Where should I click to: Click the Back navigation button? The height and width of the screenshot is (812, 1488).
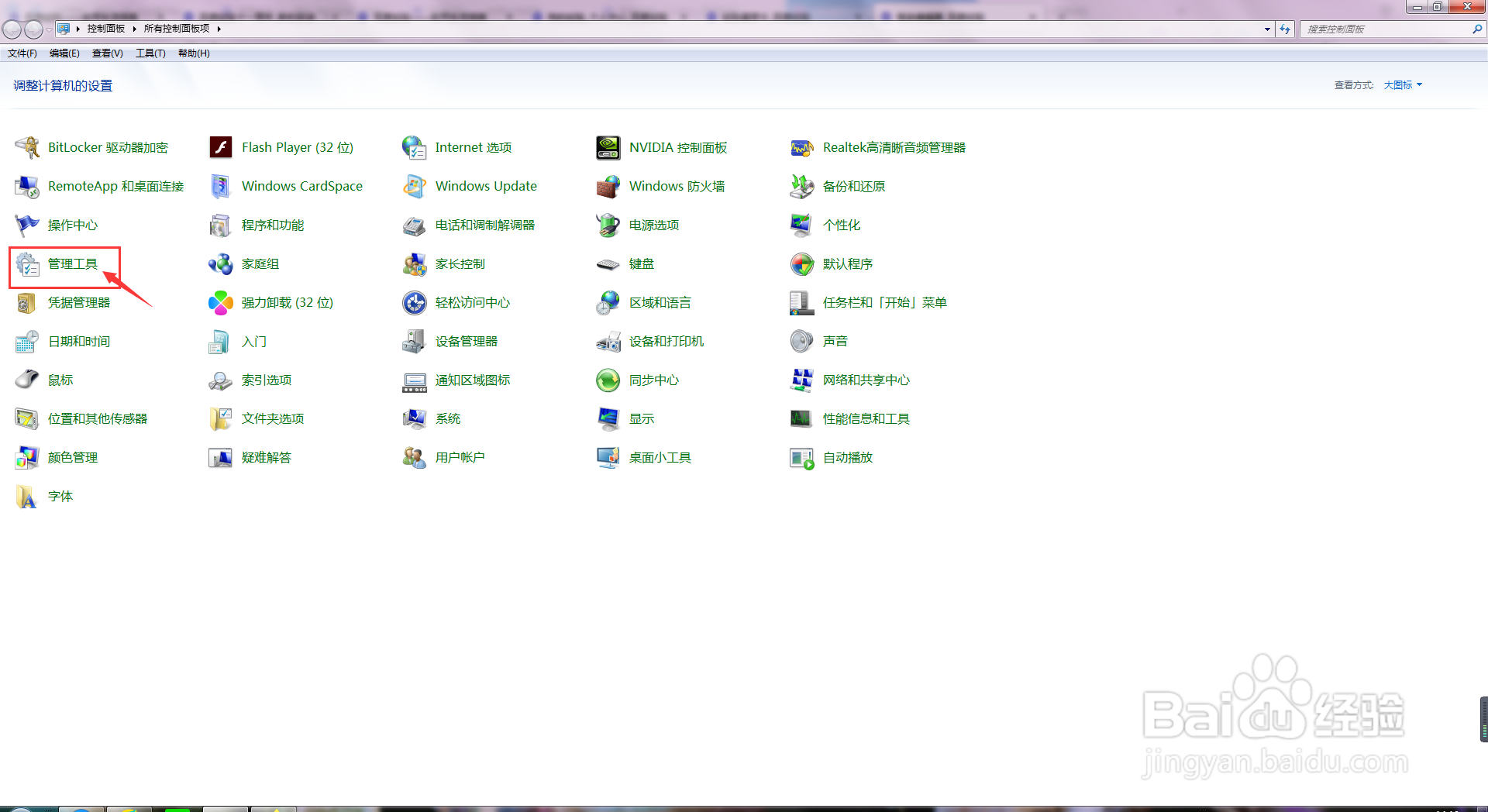[x=12, y=29]
